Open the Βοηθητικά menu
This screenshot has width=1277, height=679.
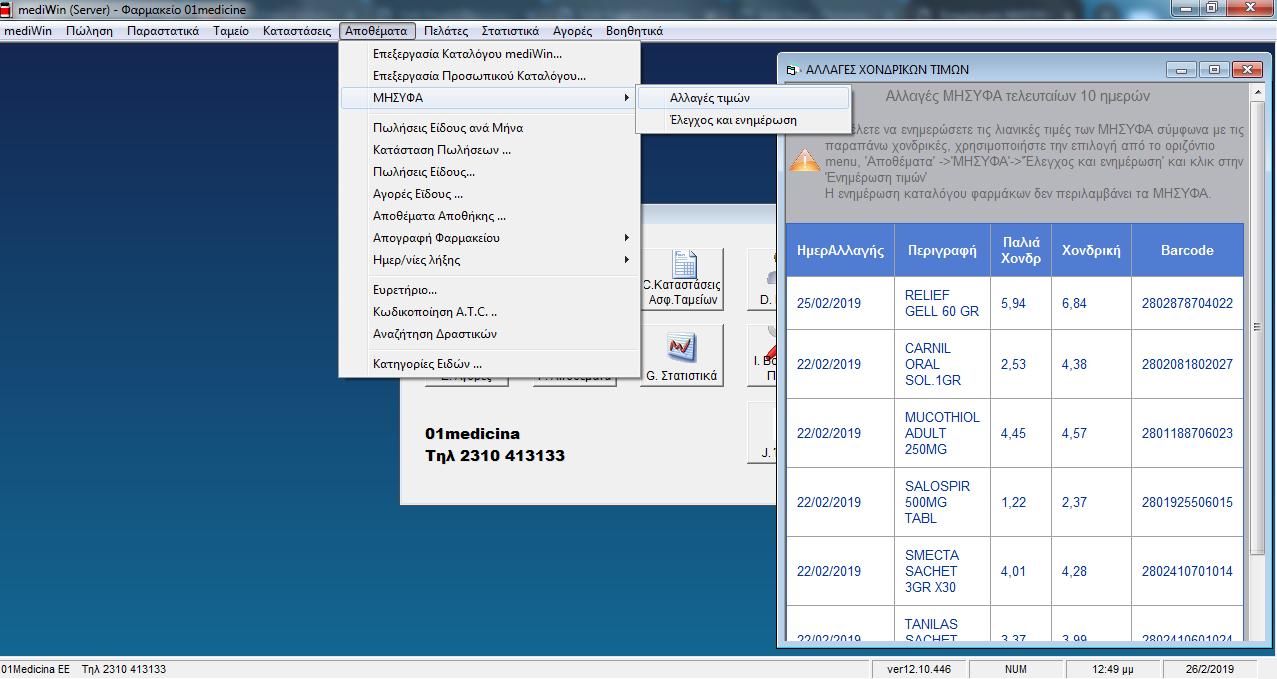(634, 31)
